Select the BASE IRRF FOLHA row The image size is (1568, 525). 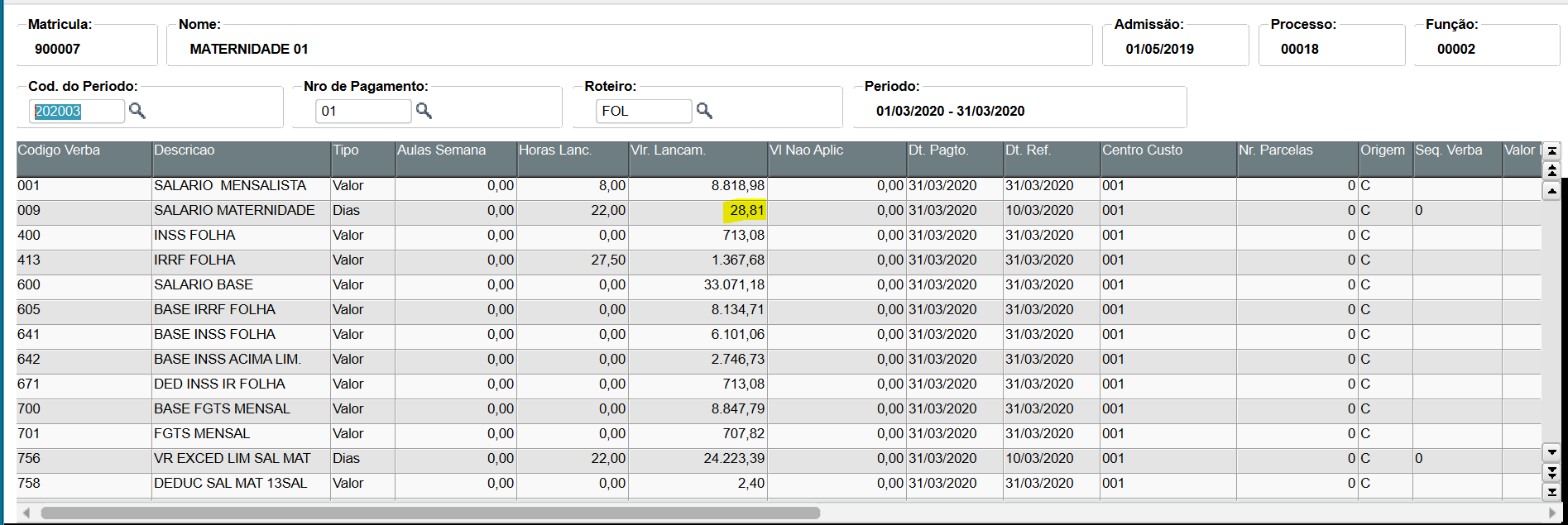(779, 310)
